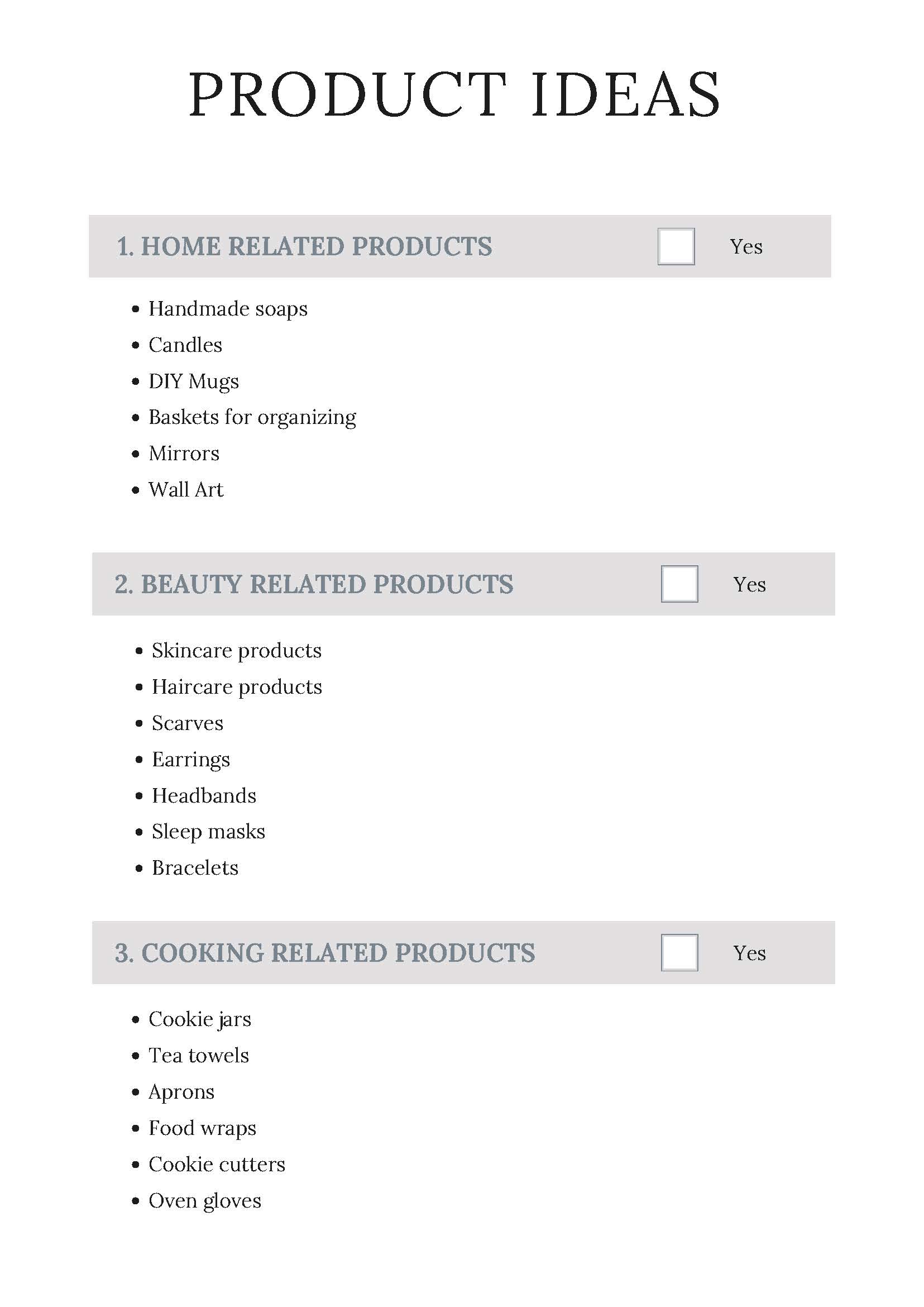924x1307 pixels.
Task: Click Baskets for organizing item
Action: coord(252,418)
